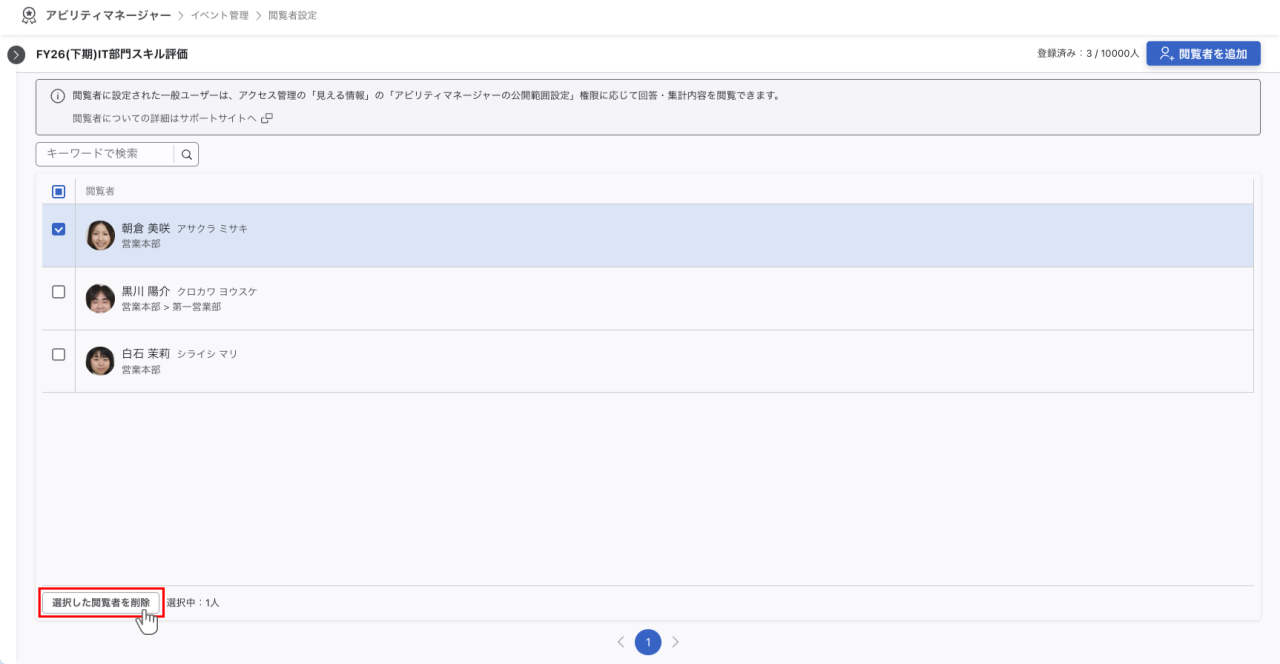Screen dimensions: 1280x664
Task: Click the info icon in the notice box
Action: (x=58, y=96)
